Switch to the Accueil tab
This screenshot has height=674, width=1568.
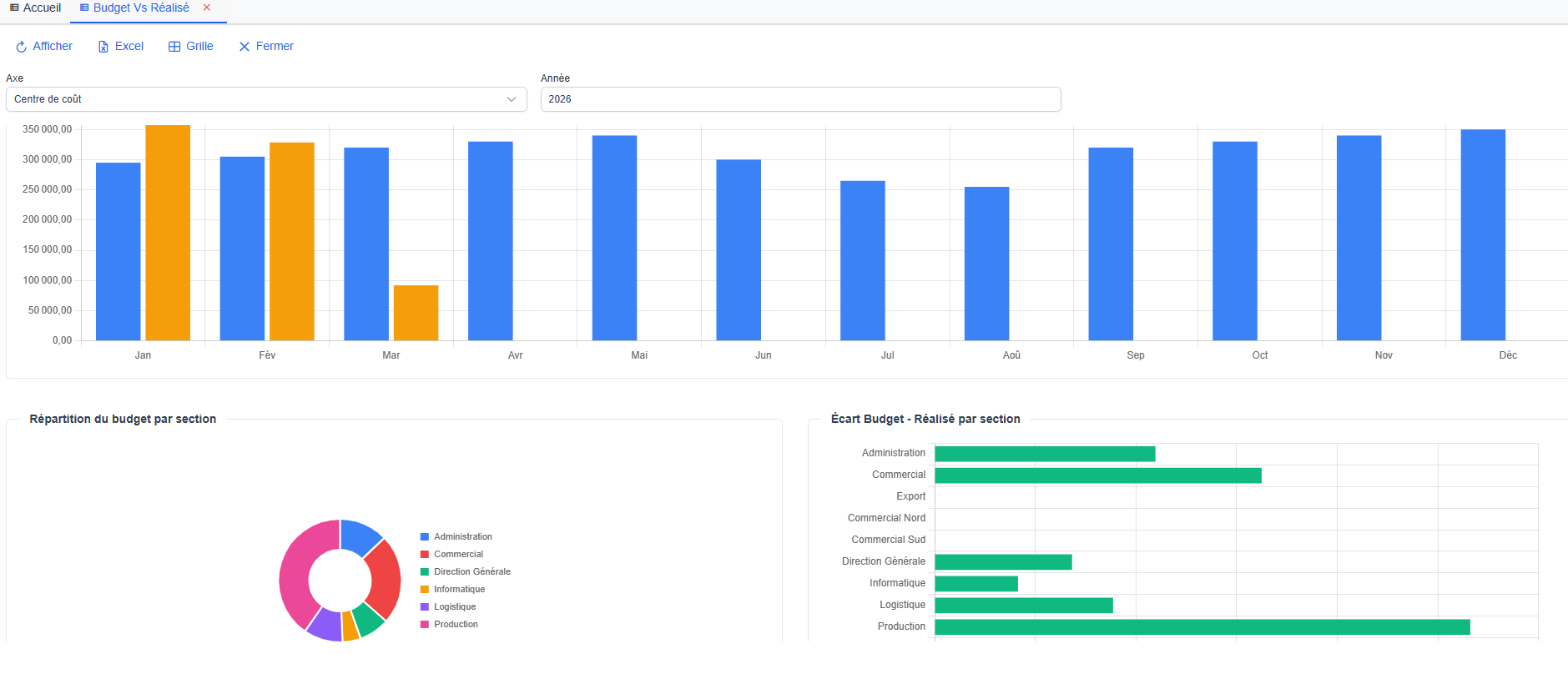click(x=42, y=8)
